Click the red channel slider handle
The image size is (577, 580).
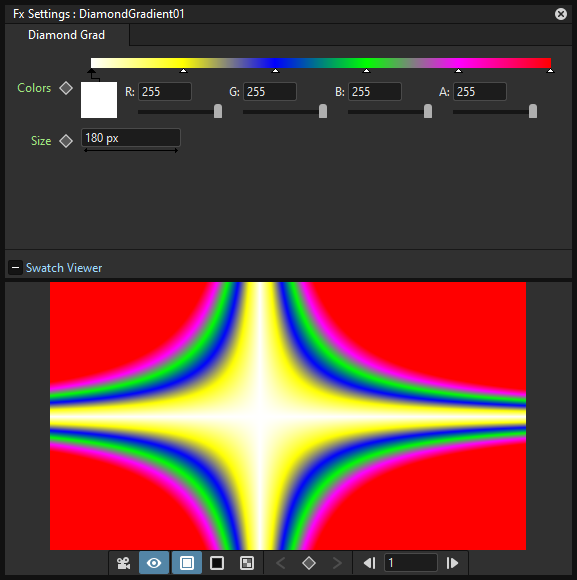click(x=218, y=111)
